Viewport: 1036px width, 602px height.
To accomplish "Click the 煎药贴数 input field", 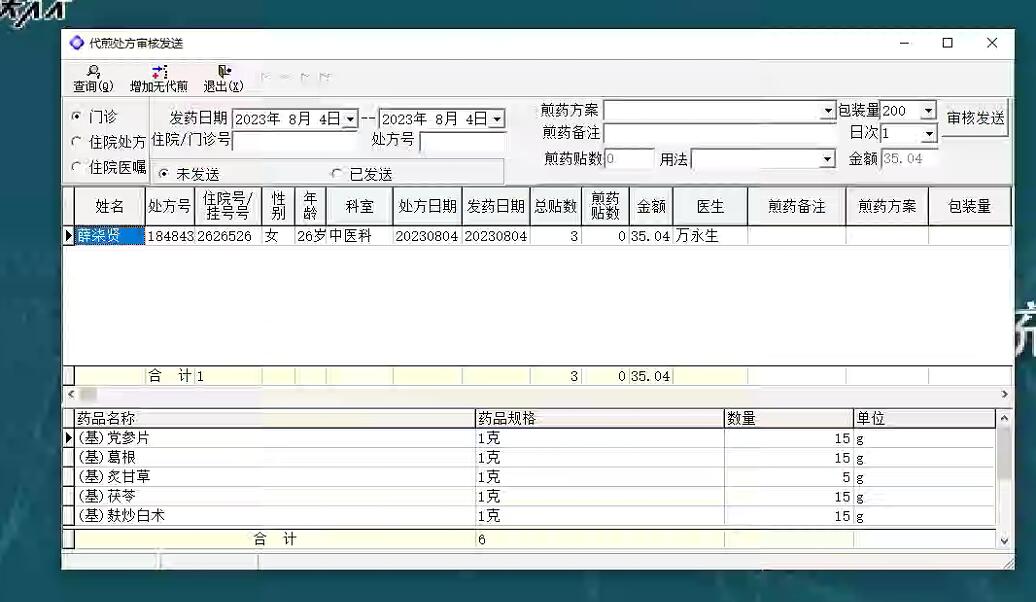I will (x=629, y=159).
